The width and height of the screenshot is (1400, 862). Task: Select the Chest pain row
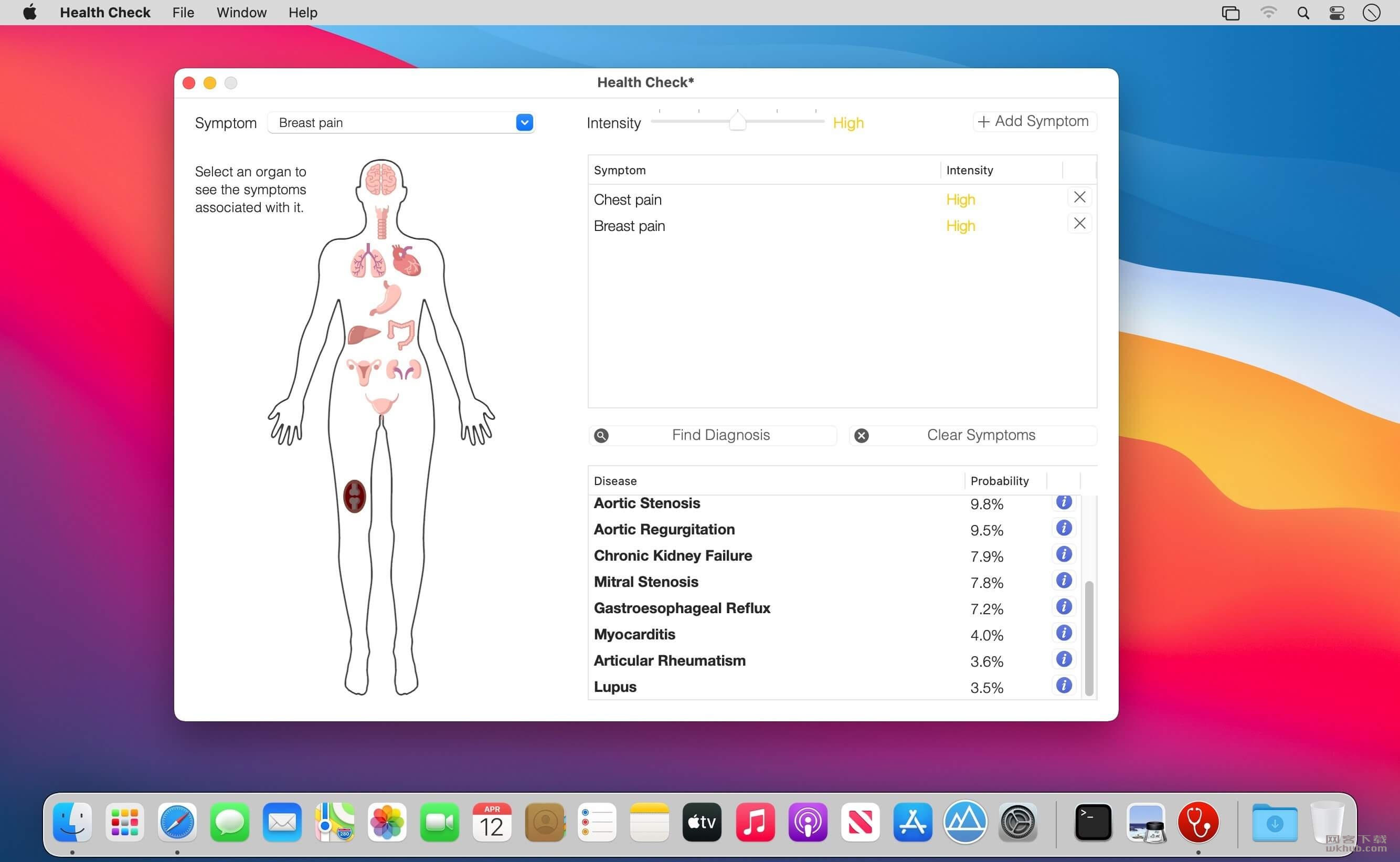click(842, 199)
